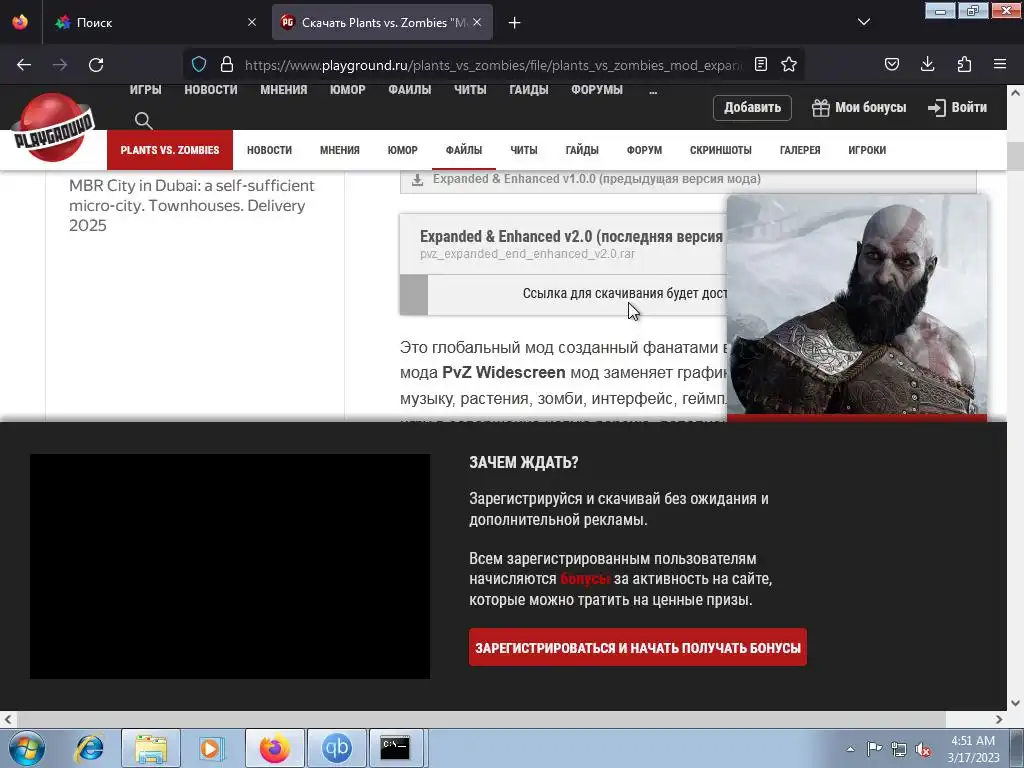This screenshot has height=768, width=1024.
Task: Open the tracking protection shield icon
Action: click(199, 64)
